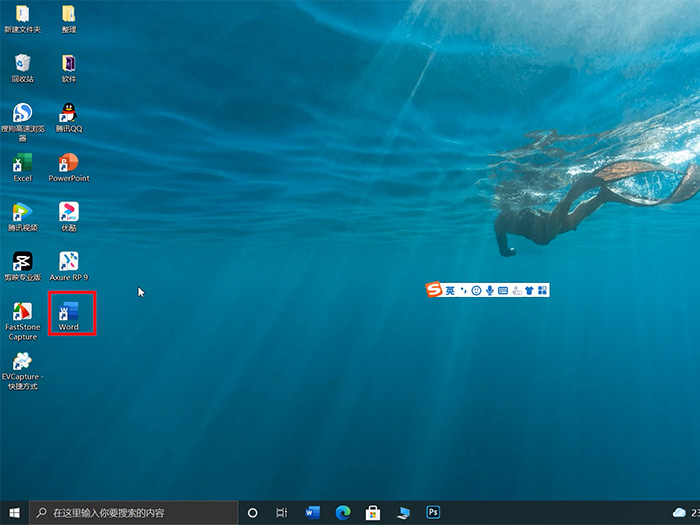Select the PowerPoint desktop shortcut
700x525 pixels.
pos(69,167)
